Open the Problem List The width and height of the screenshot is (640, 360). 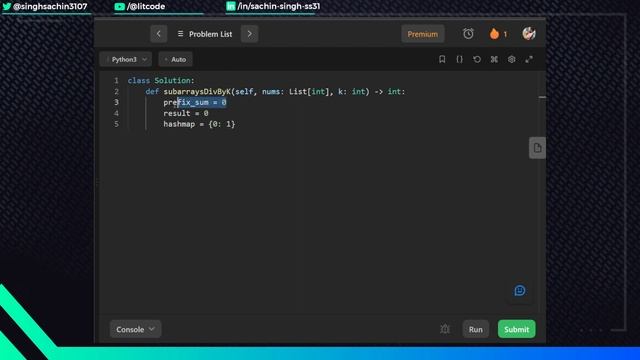coord(205,34)
